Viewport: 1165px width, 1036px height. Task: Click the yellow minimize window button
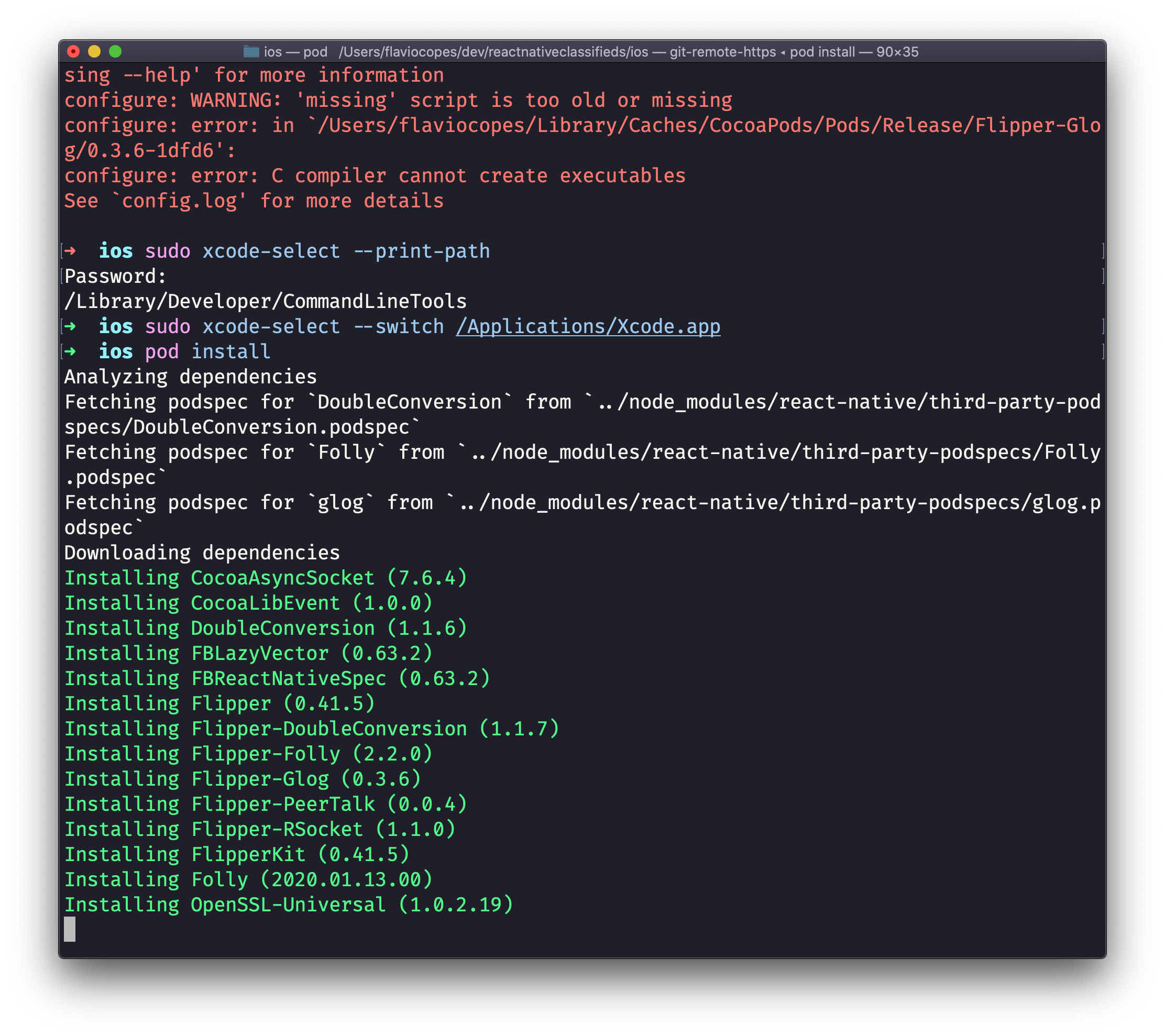94,52
